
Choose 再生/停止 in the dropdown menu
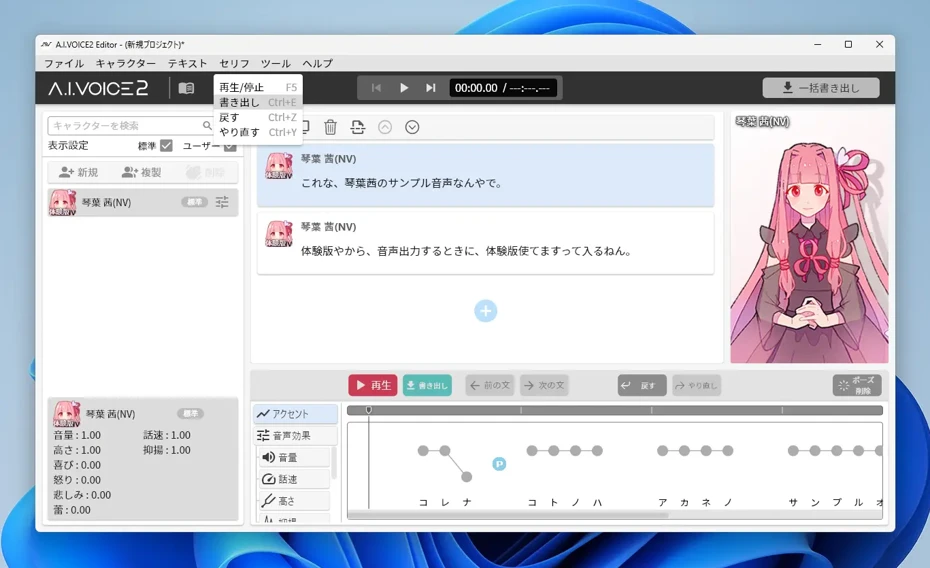258,87
